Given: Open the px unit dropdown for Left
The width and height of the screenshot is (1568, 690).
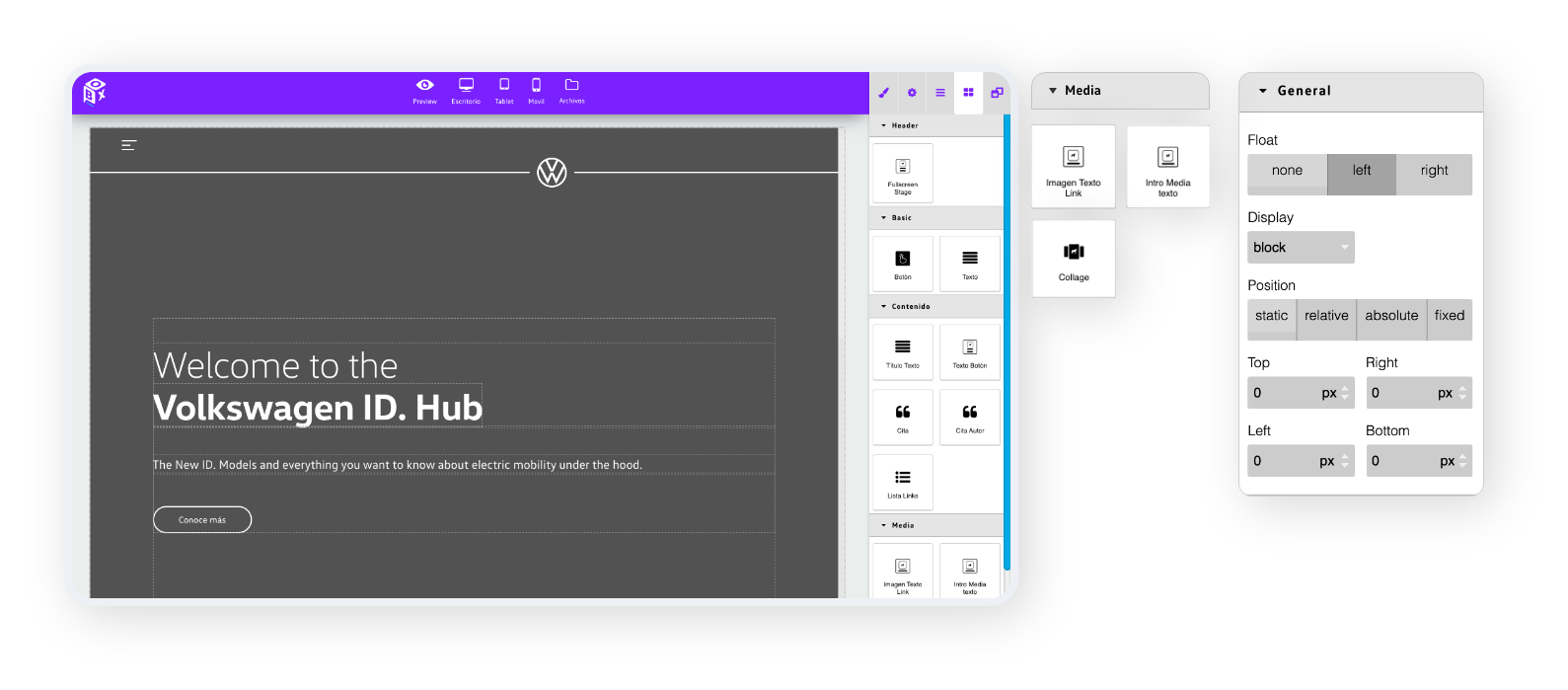Looking at the screenshot, I should [1327, 461].
